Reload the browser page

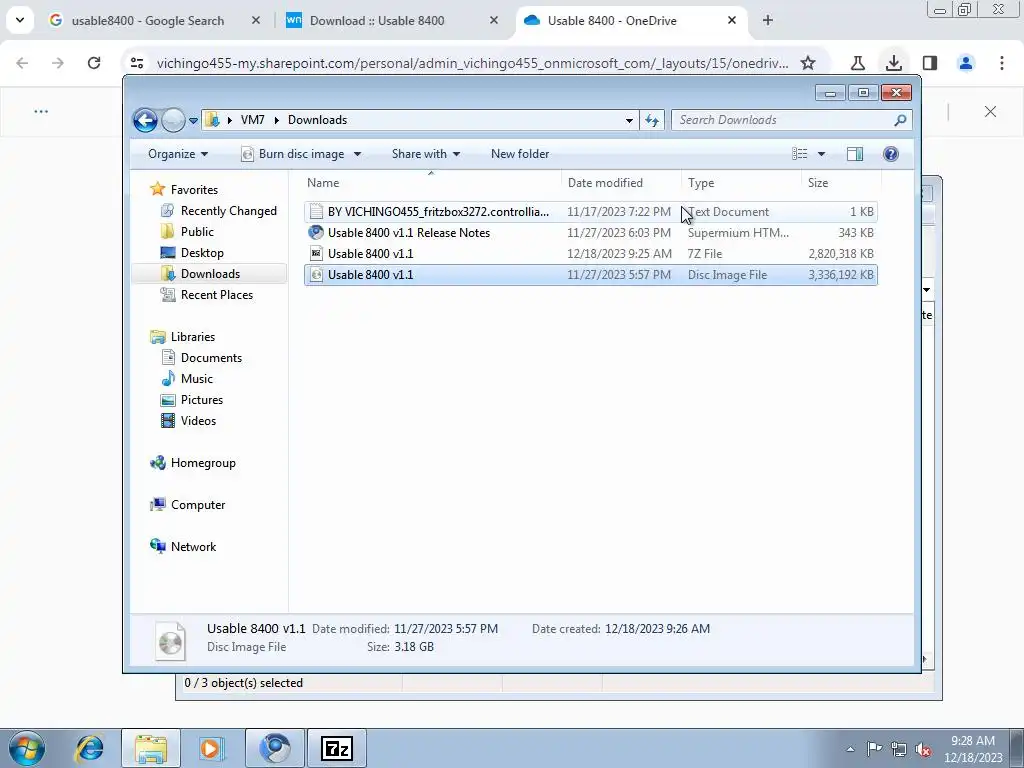click(94, 63)
